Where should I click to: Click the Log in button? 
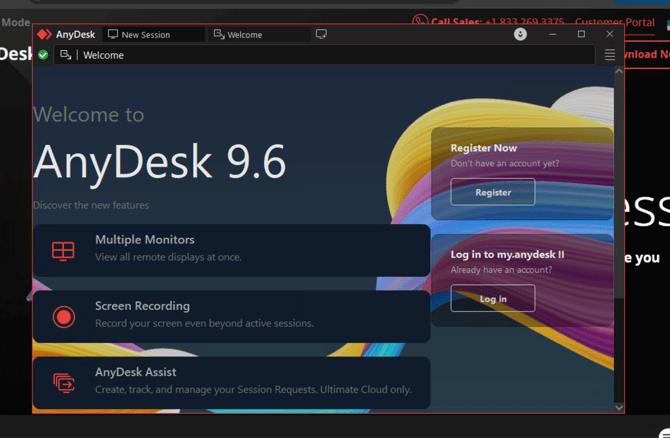493,299
